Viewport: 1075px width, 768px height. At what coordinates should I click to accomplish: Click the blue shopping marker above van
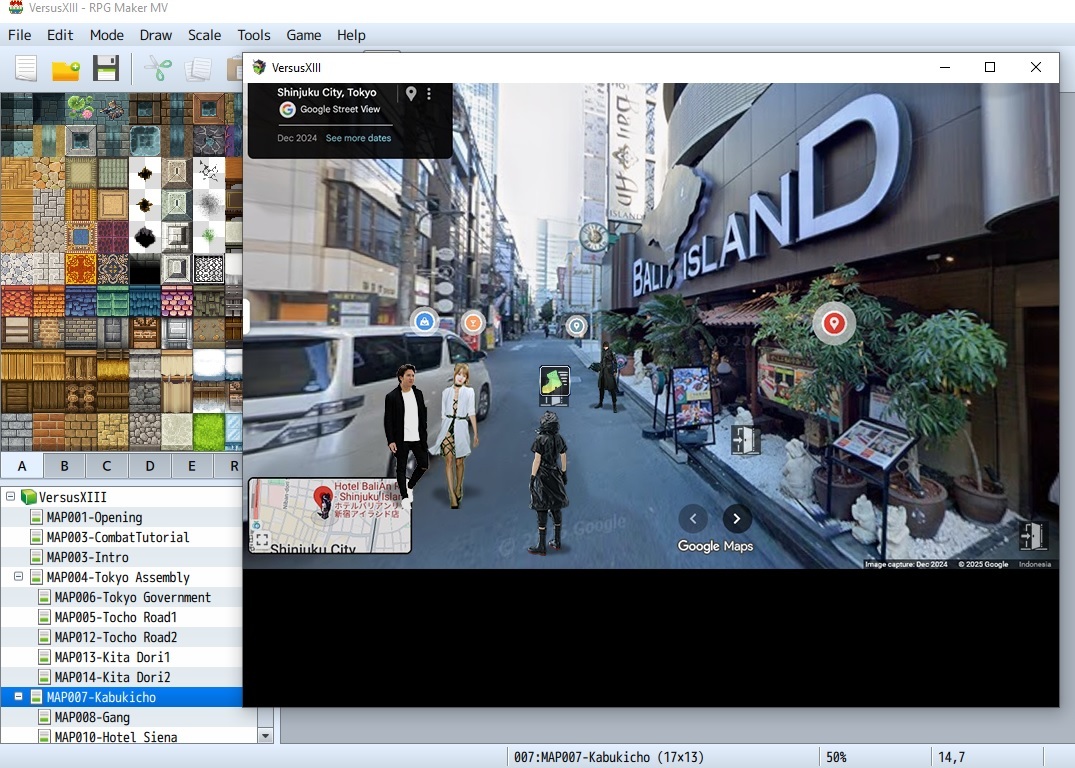click(x=425, y=321)
